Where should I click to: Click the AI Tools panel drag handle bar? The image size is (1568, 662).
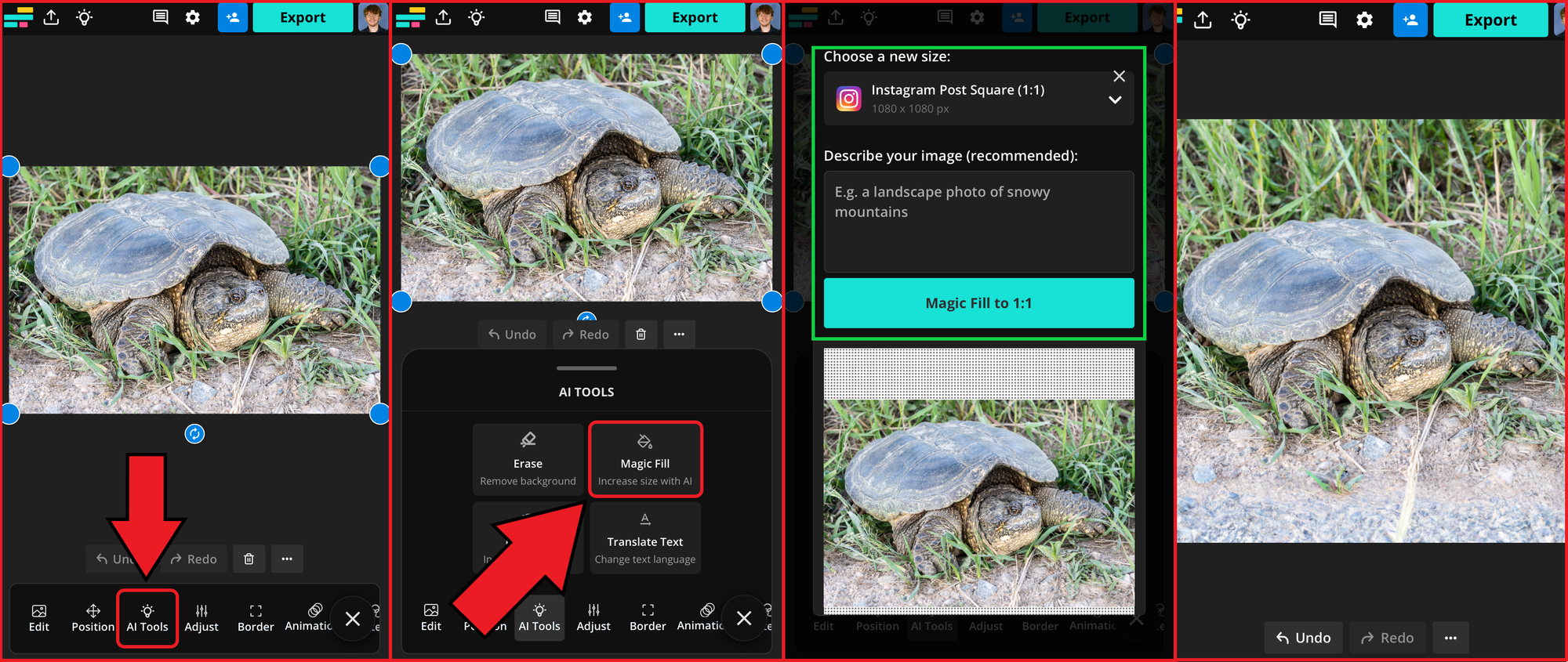586,368
